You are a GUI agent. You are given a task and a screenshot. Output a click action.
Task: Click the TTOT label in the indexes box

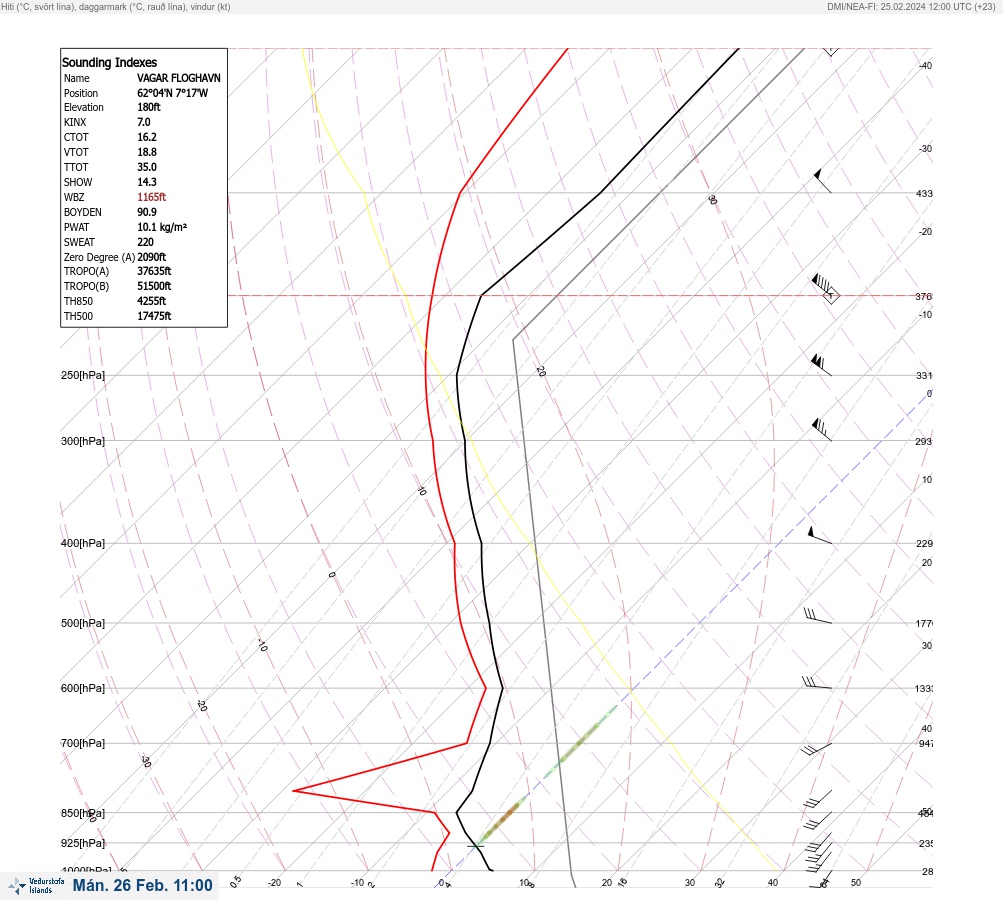click(76, 167)
